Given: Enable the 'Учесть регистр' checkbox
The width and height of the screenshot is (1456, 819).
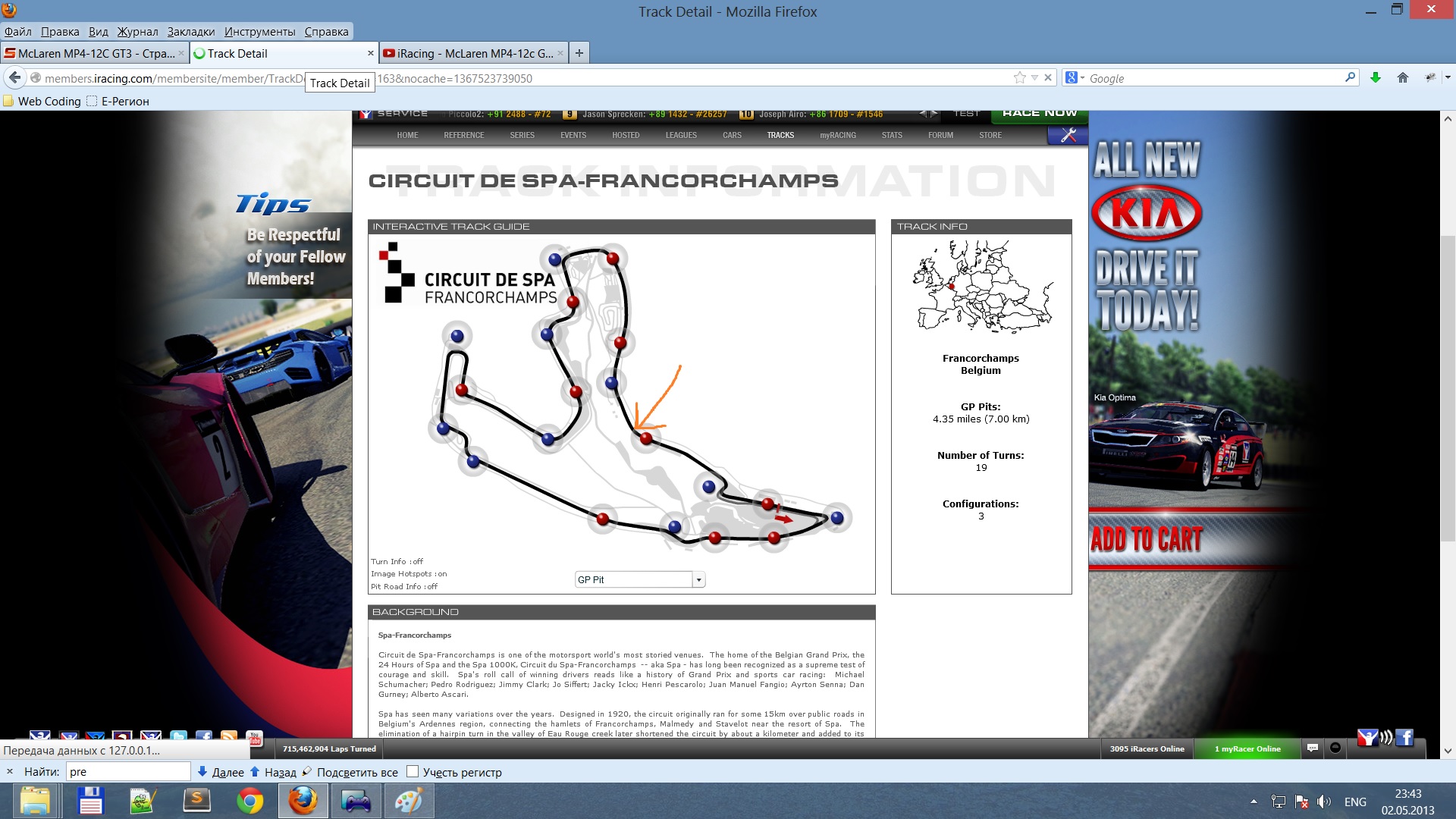Looking at the screenshot, I should (x=413, y=772).
